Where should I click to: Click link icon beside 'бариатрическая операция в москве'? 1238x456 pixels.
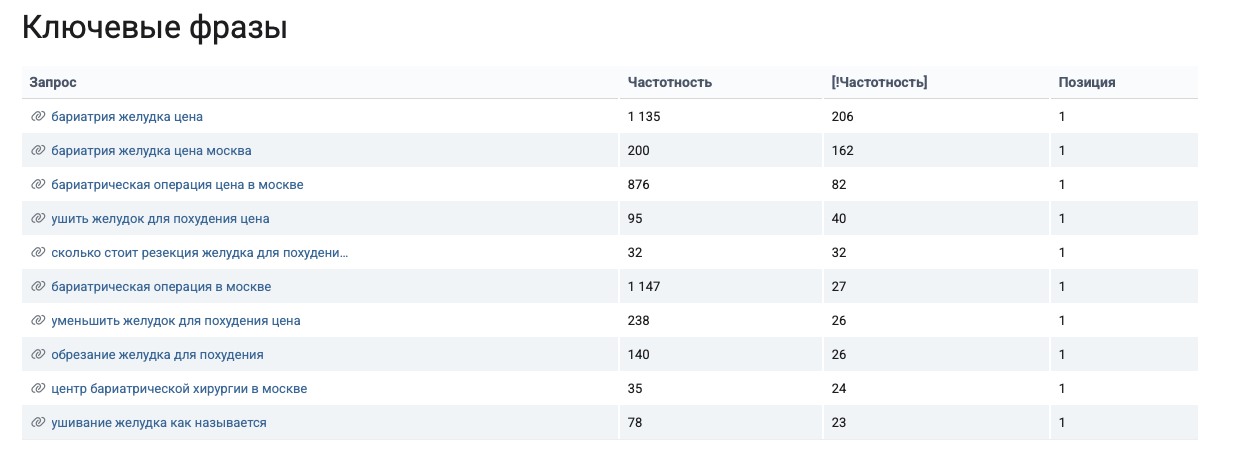click(x=38, y=287)
